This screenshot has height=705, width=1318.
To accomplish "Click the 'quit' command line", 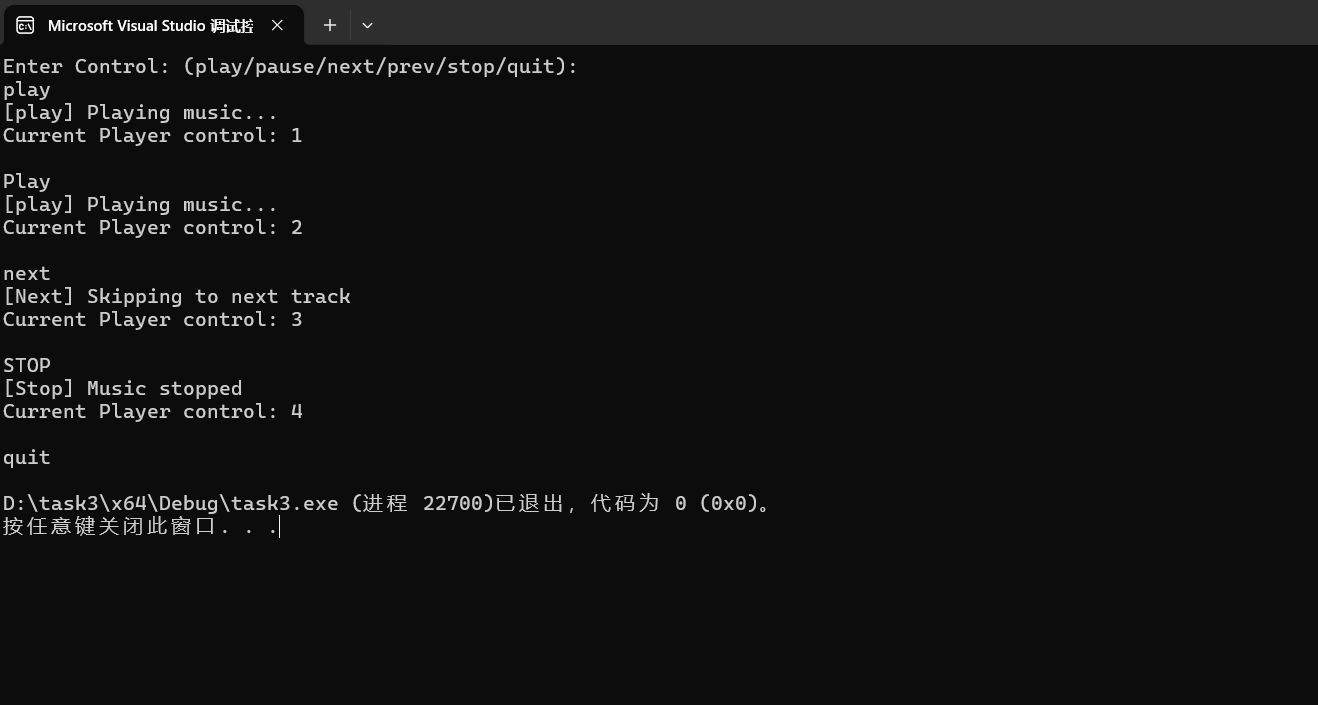I will coord(27,458).
